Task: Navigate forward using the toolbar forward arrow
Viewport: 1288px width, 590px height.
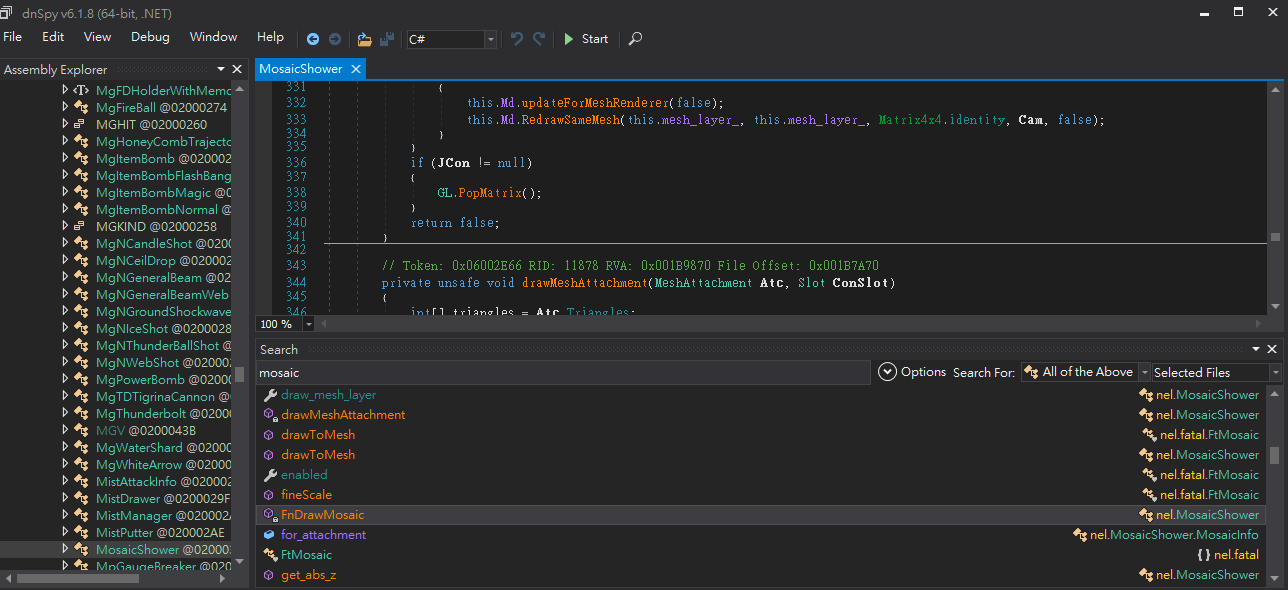Action: [x=335, y=39]
